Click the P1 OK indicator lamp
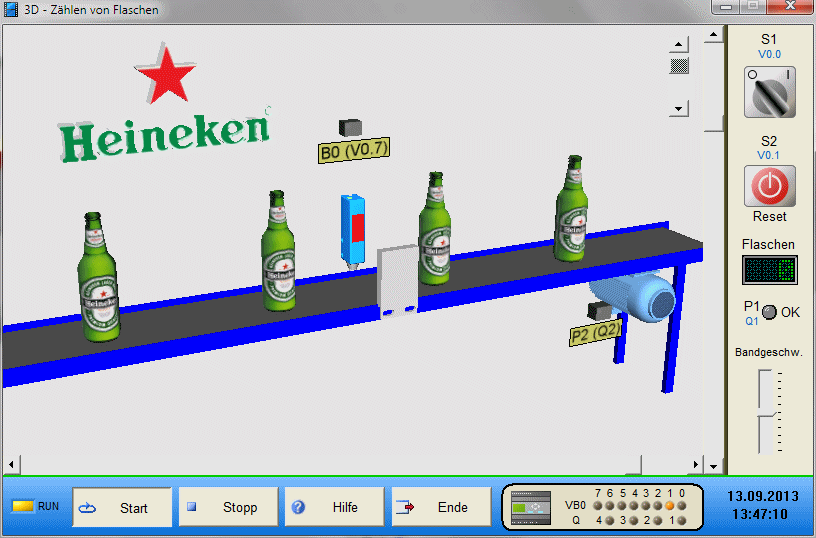Viewport: 816px width, 538px height. tap(769, 312)
